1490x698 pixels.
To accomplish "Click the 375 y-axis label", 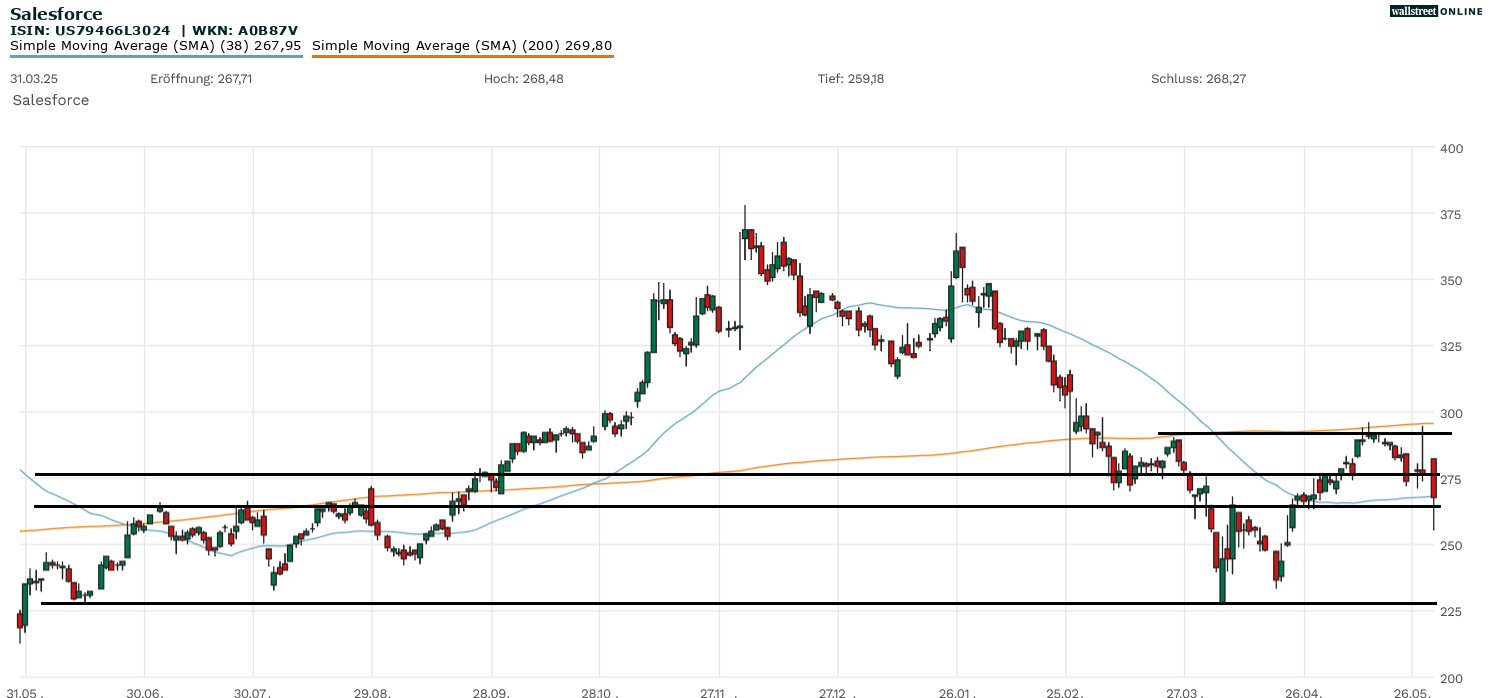I will (1451, 215).
